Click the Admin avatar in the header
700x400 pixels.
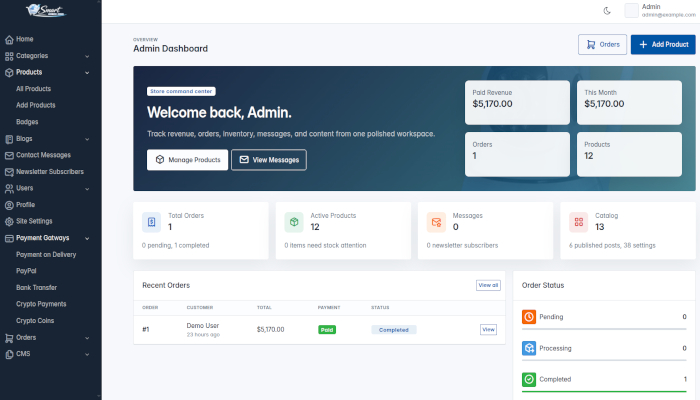631,11
